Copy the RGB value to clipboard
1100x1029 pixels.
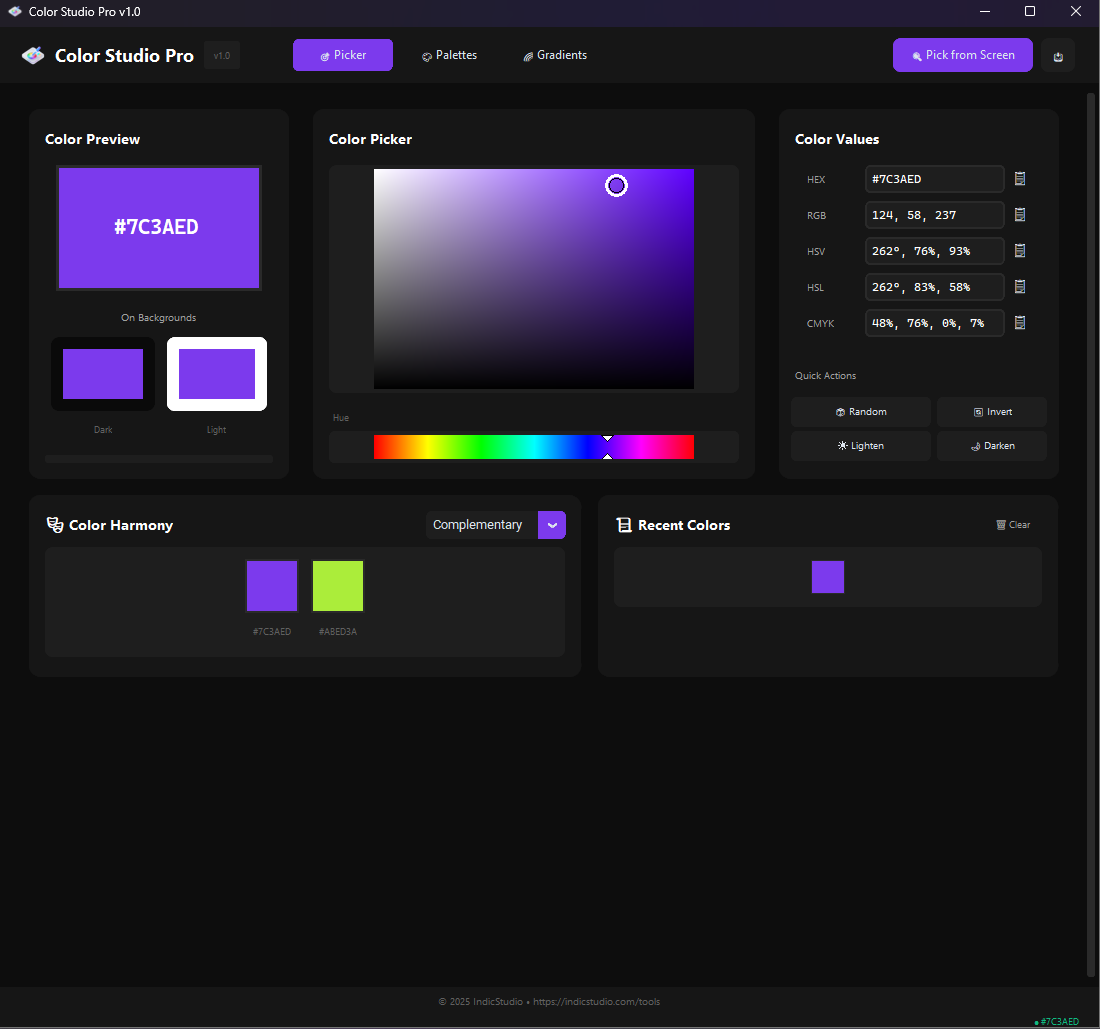[1019, 214]
